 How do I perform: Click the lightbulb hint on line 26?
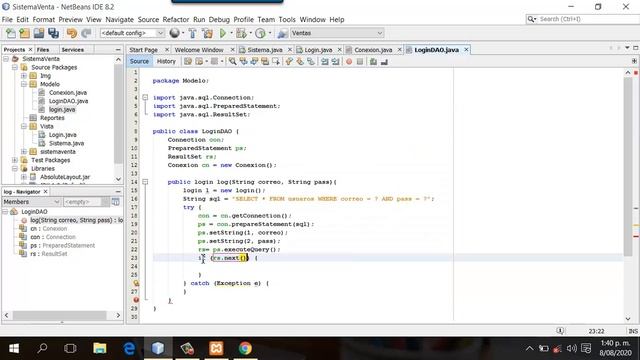click(136, 283)
